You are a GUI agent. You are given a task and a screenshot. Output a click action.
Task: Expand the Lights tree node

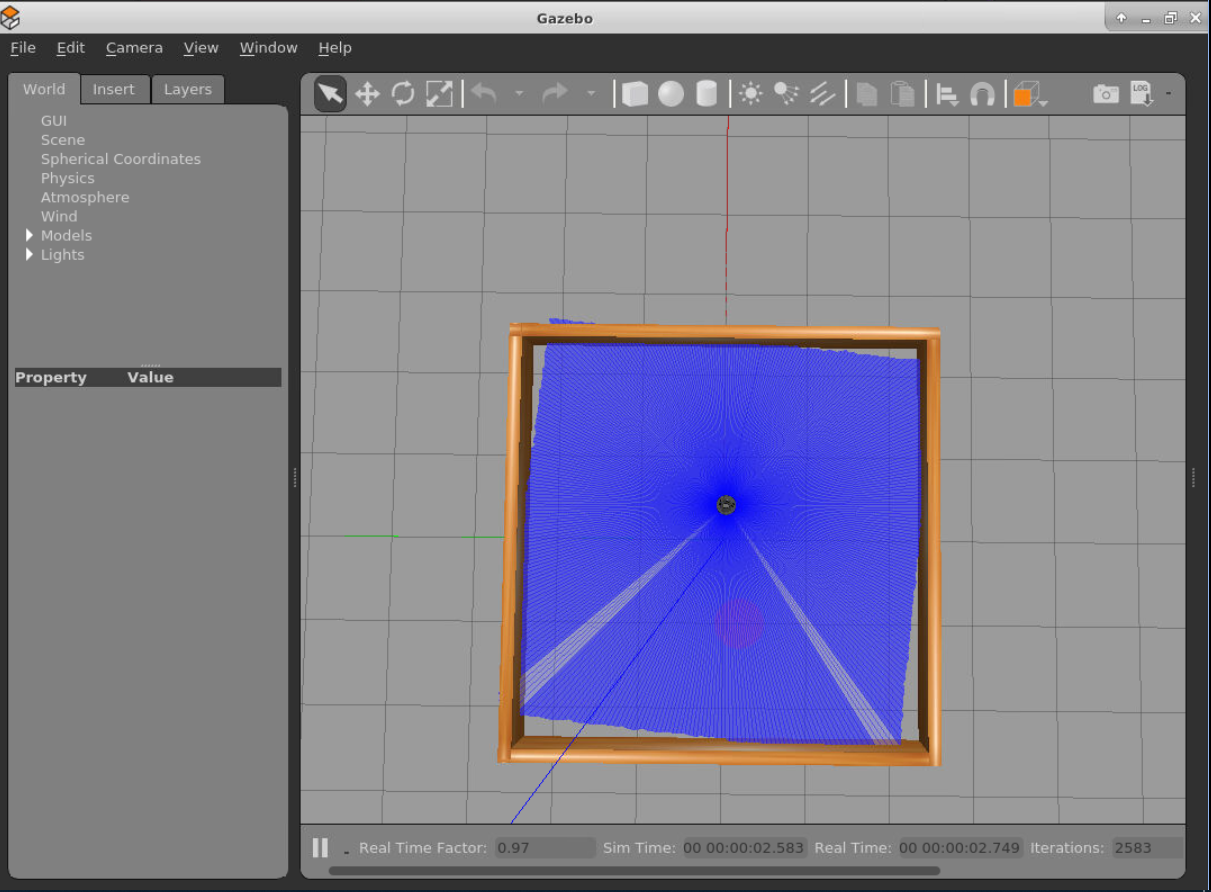point(29,254)
